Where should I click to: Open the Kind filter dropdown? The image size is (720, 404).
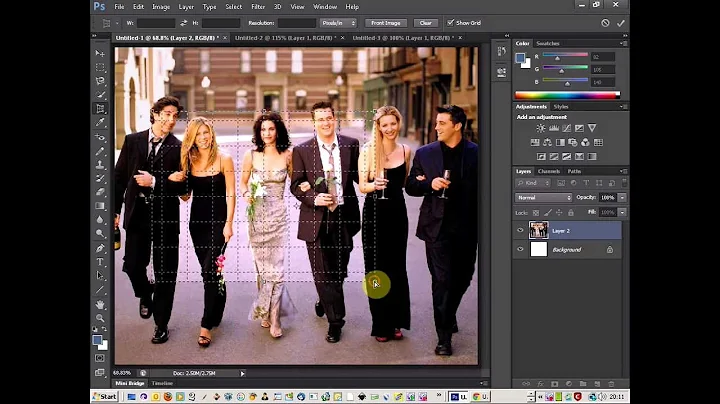[533, 183]
